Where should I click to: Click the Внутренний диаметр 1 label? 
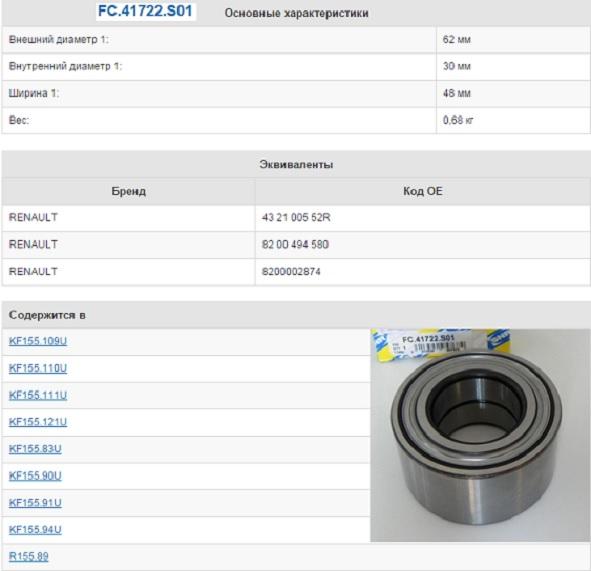click(65, 66)
